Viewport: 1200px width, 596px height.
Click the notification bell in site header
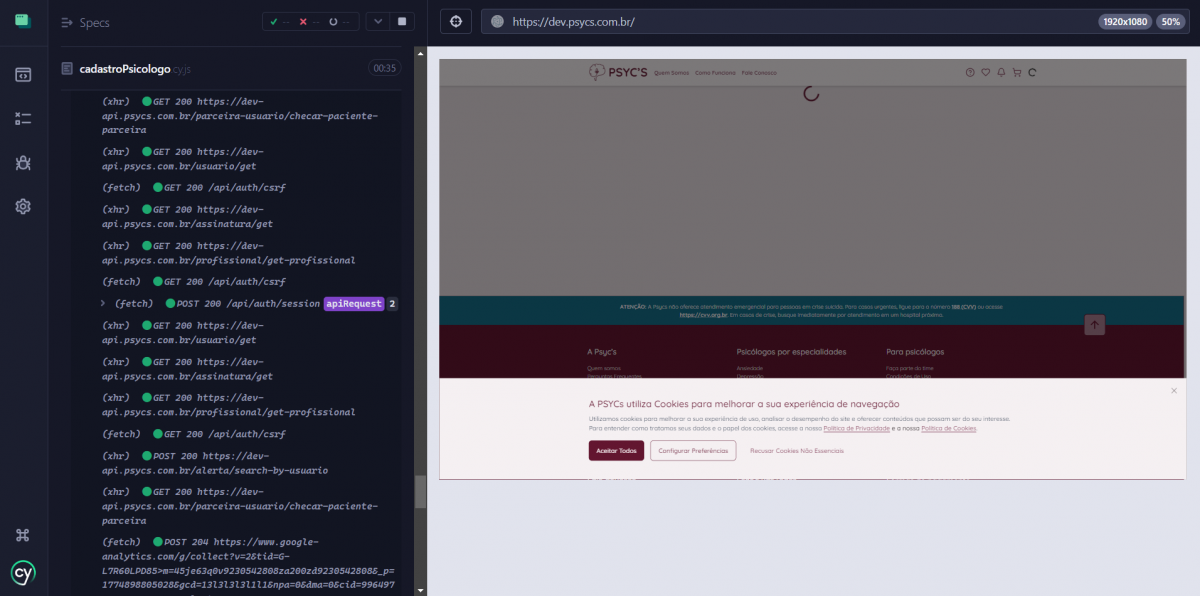1001,72
